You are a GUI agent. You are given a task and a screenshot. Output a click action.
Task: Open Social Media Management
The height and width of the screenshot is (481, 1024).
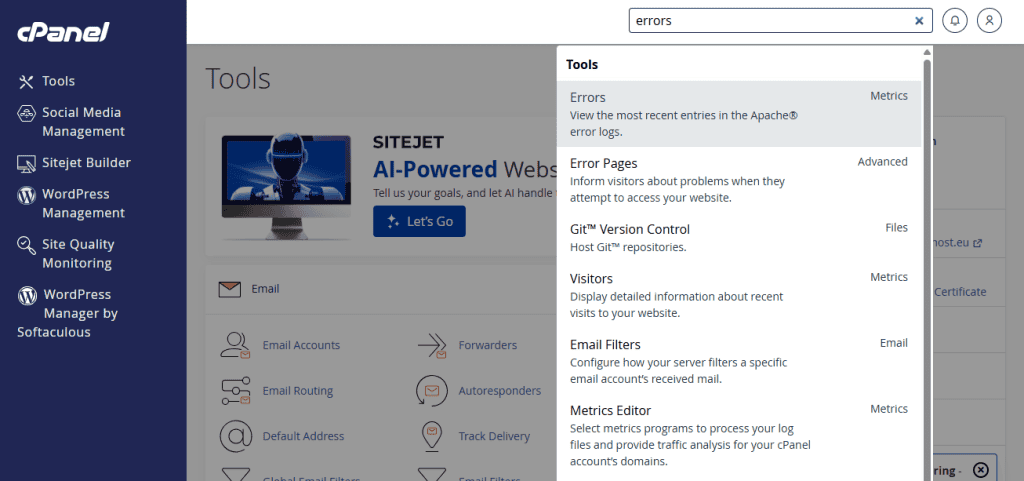pyautogui.click(x=83, y=122)
